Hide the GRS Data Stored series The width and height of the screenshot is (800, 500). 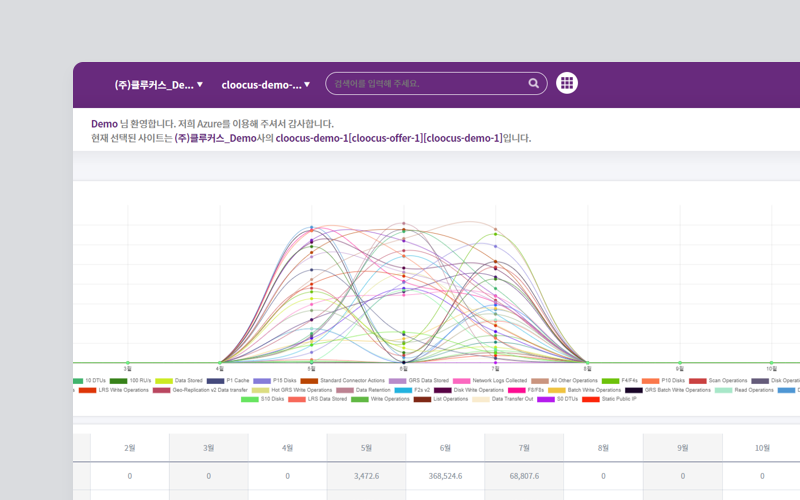(426, 381)
